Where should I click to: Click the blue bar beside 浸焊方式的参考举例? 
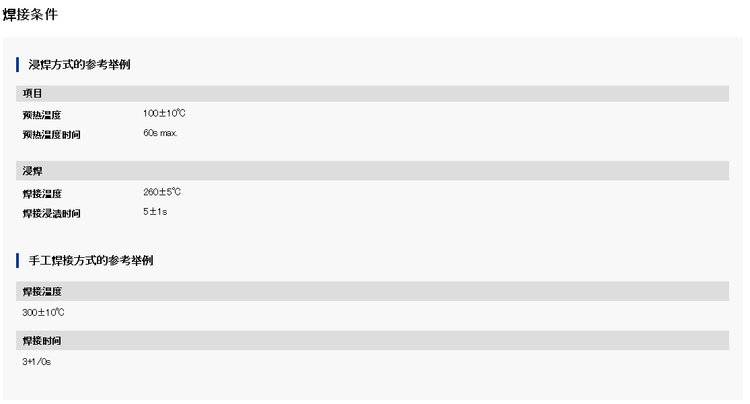(18, 65)
